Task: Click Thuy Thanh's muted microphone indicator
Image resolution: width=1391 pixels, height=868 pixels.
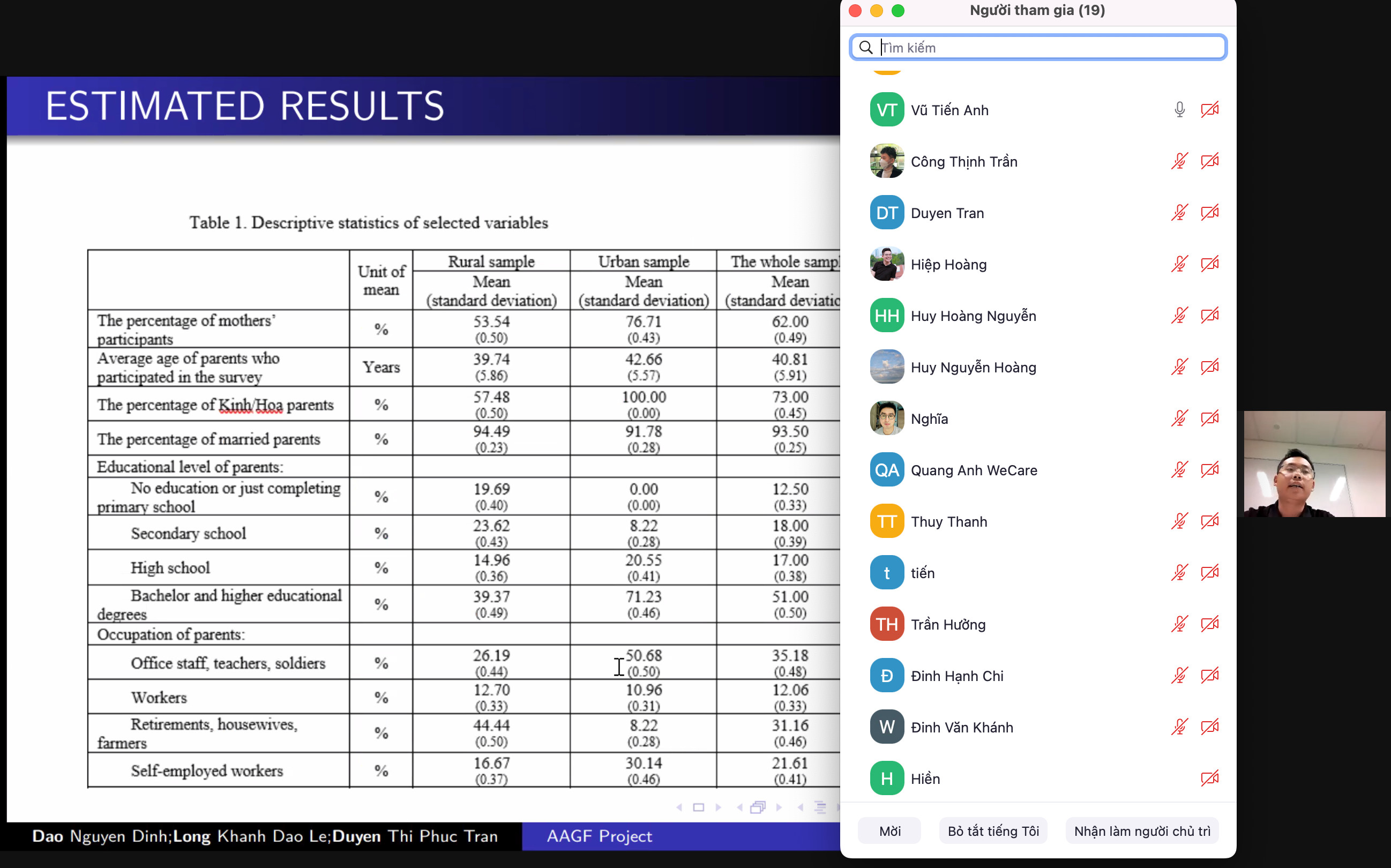Action: pyautogui.click(x=1179, y=521)
